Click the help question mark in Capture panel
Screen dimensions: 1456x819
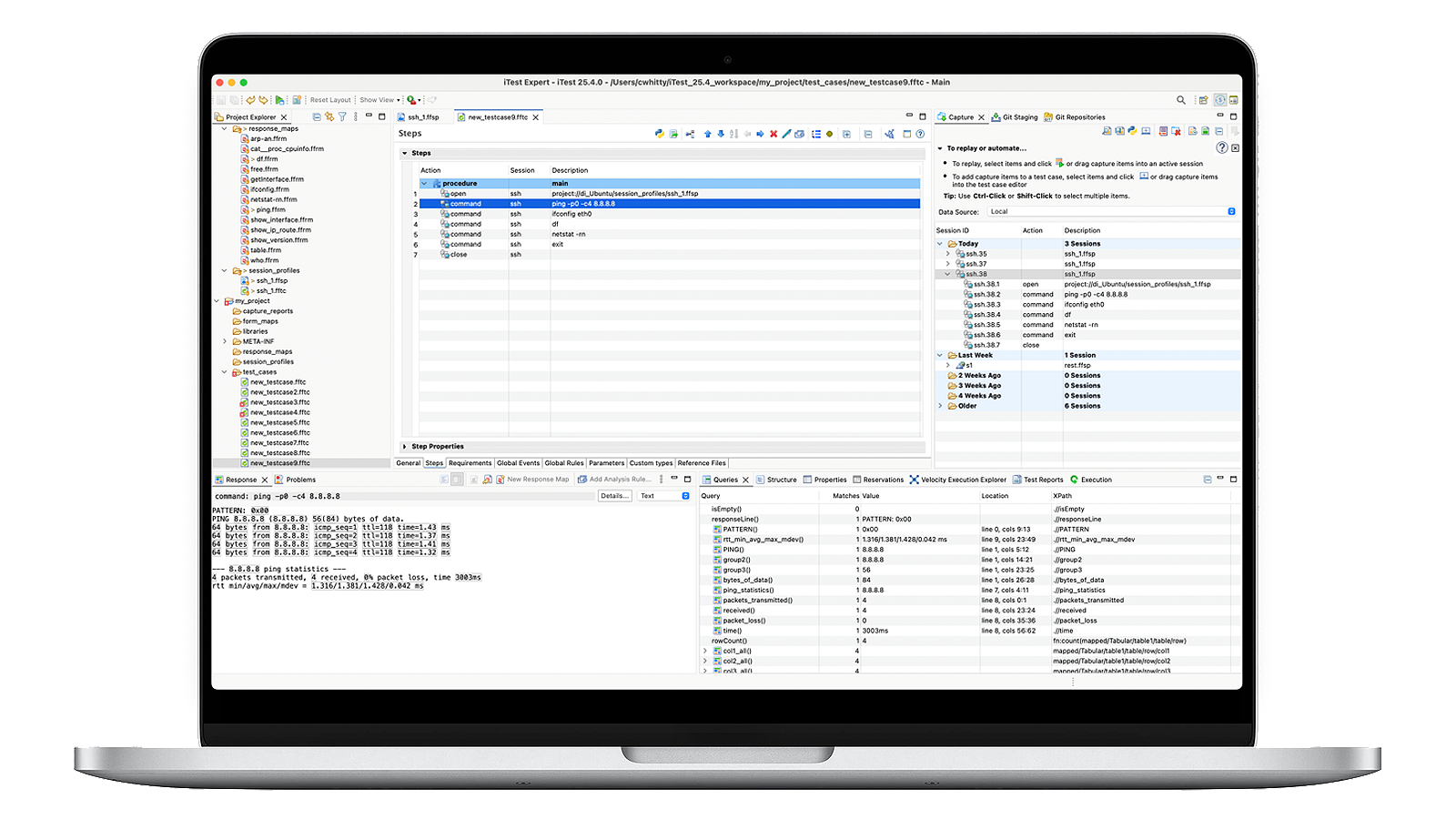point(1221,147)
